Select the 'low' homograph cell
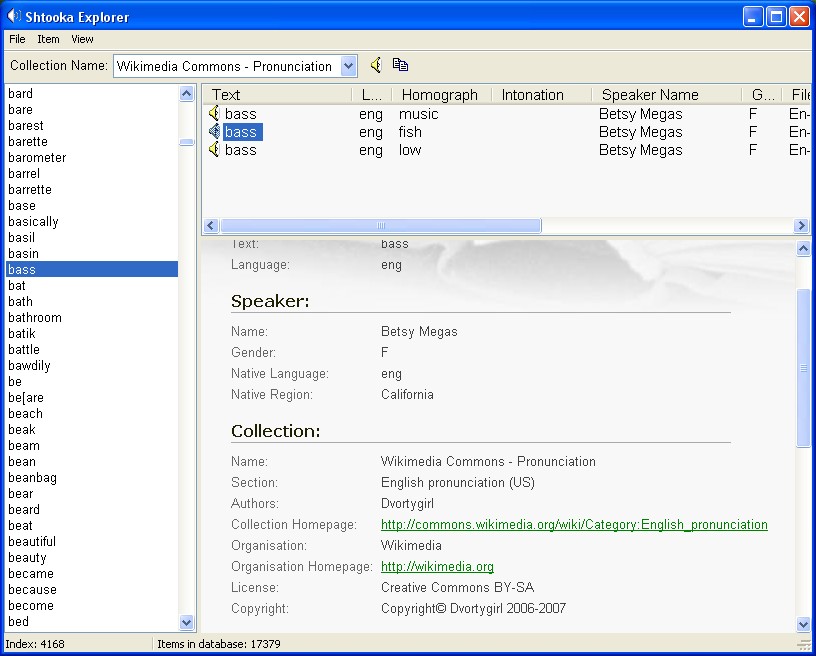The image size is (816, 656). (410, 150)
